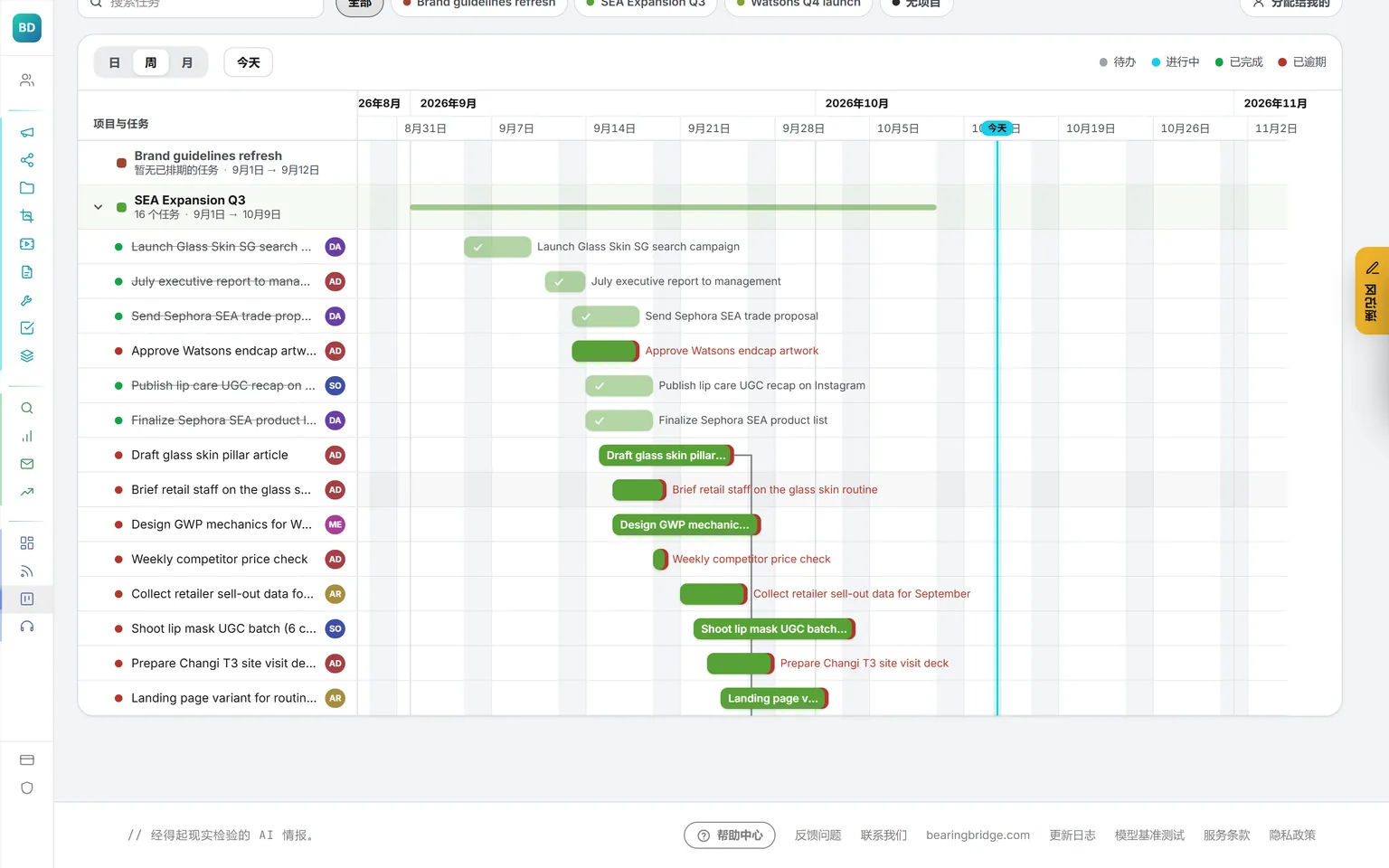Open the 'Approve Watsons endcap artw...' task row
This screenshot has width=1389, height=868.
(217, 351)
